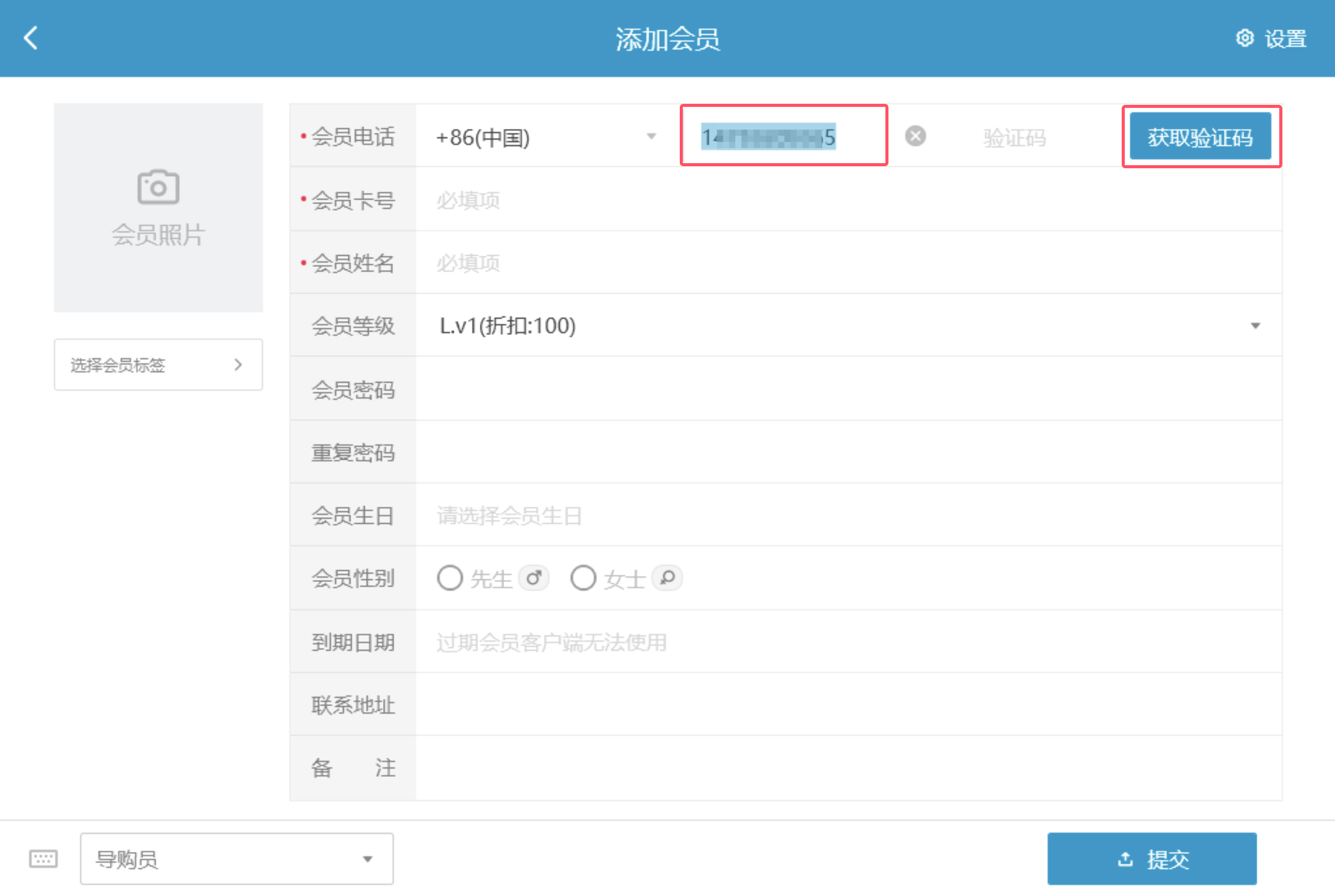Click the 提交 submit button

(x=1152, y=859)
